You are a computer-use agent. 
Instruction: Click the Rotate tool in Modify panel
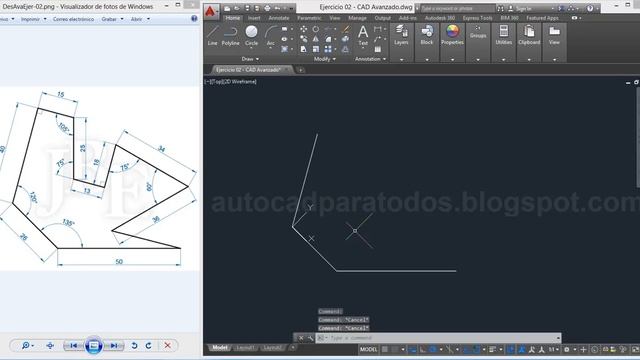point(316,29)
